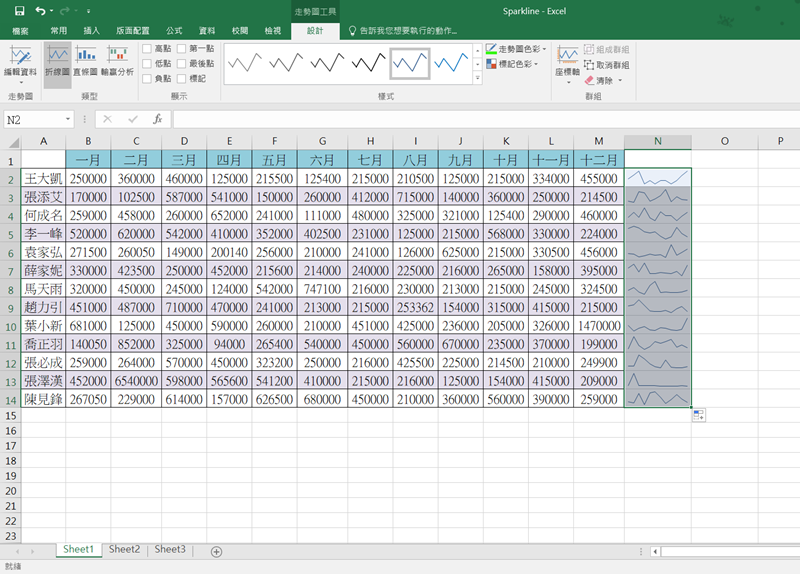This screenshot has height=574, width=800.
Task: Click the 座標軸 axis icon
Action: [x=567, y=60]
